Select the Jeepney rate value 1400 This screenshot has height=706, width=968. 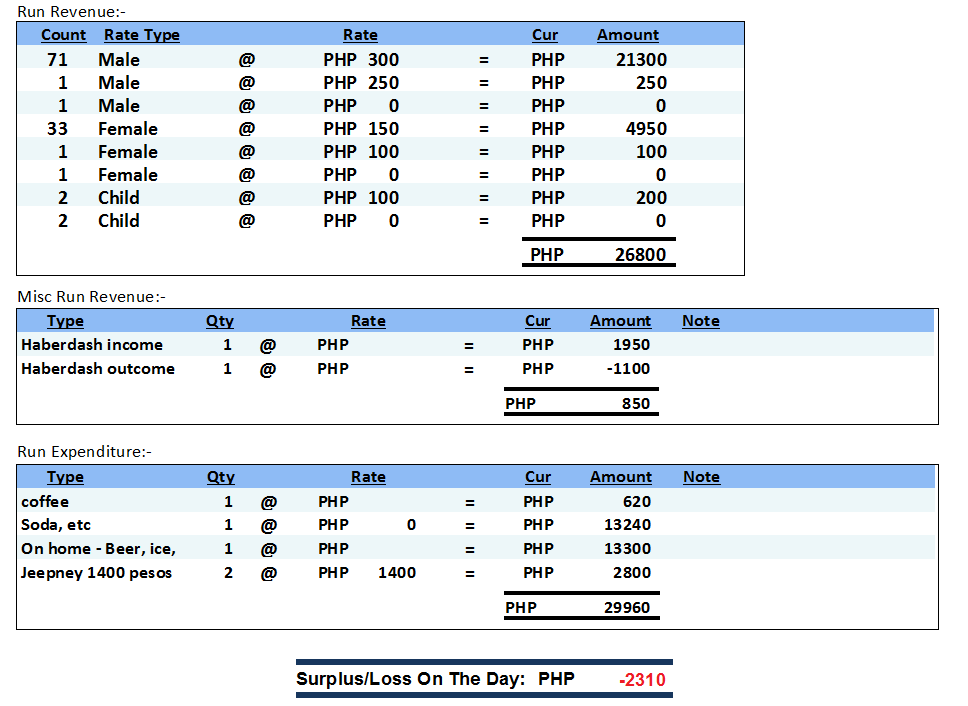396,573
